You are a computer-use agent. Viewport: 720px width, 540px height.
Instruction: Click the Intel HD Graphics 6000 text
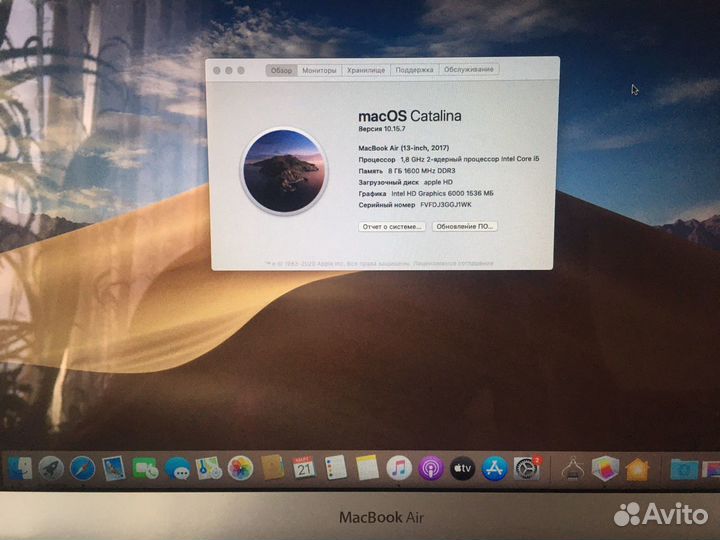click(x=442, y=193)
